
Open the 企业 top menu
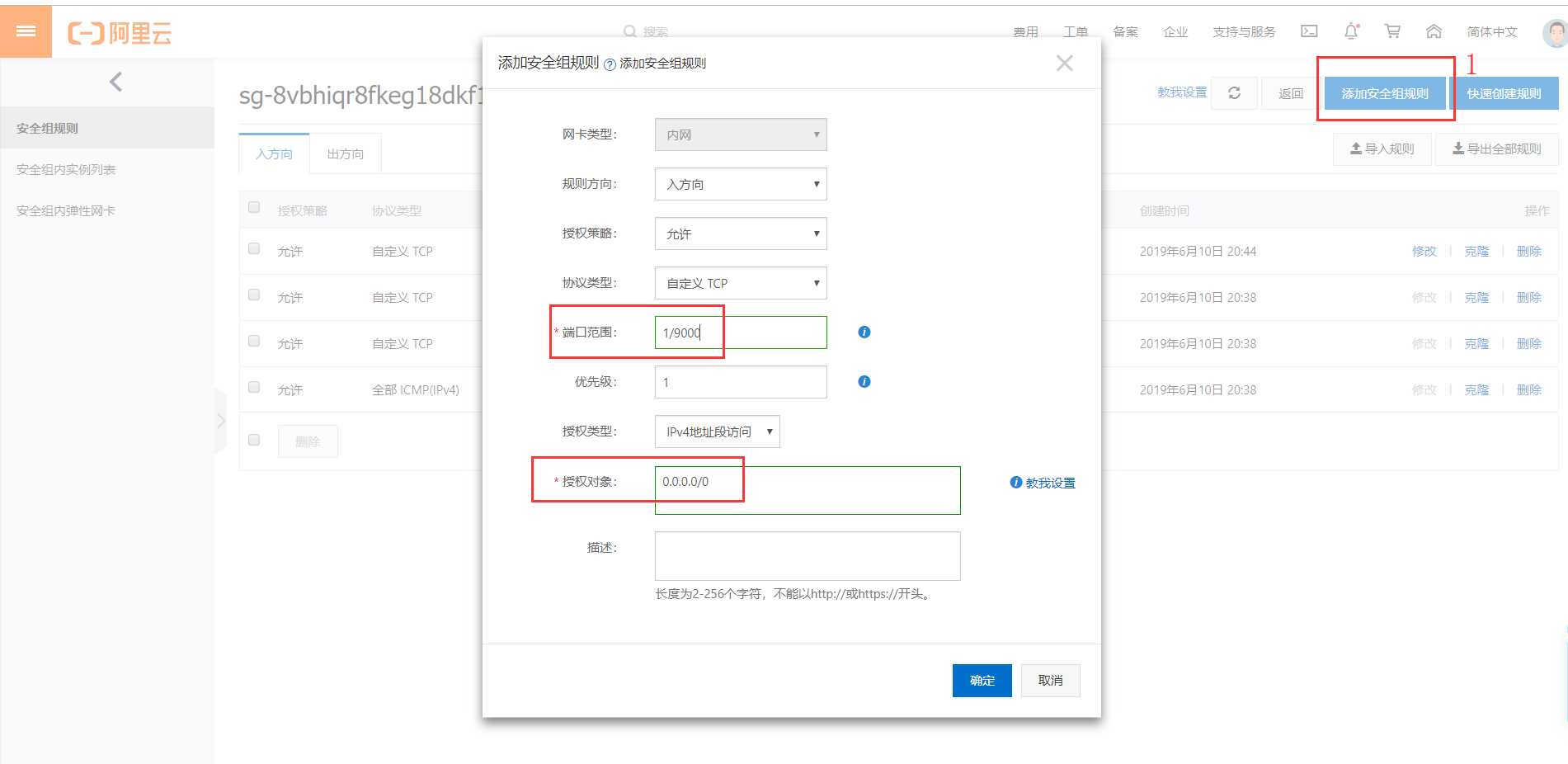click(x=1175, y=32)
